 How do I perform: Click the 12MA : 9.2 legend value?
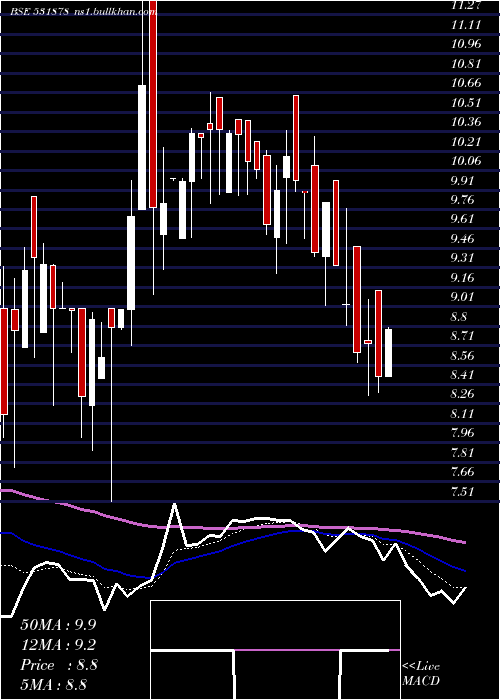(x=58, y=645)
